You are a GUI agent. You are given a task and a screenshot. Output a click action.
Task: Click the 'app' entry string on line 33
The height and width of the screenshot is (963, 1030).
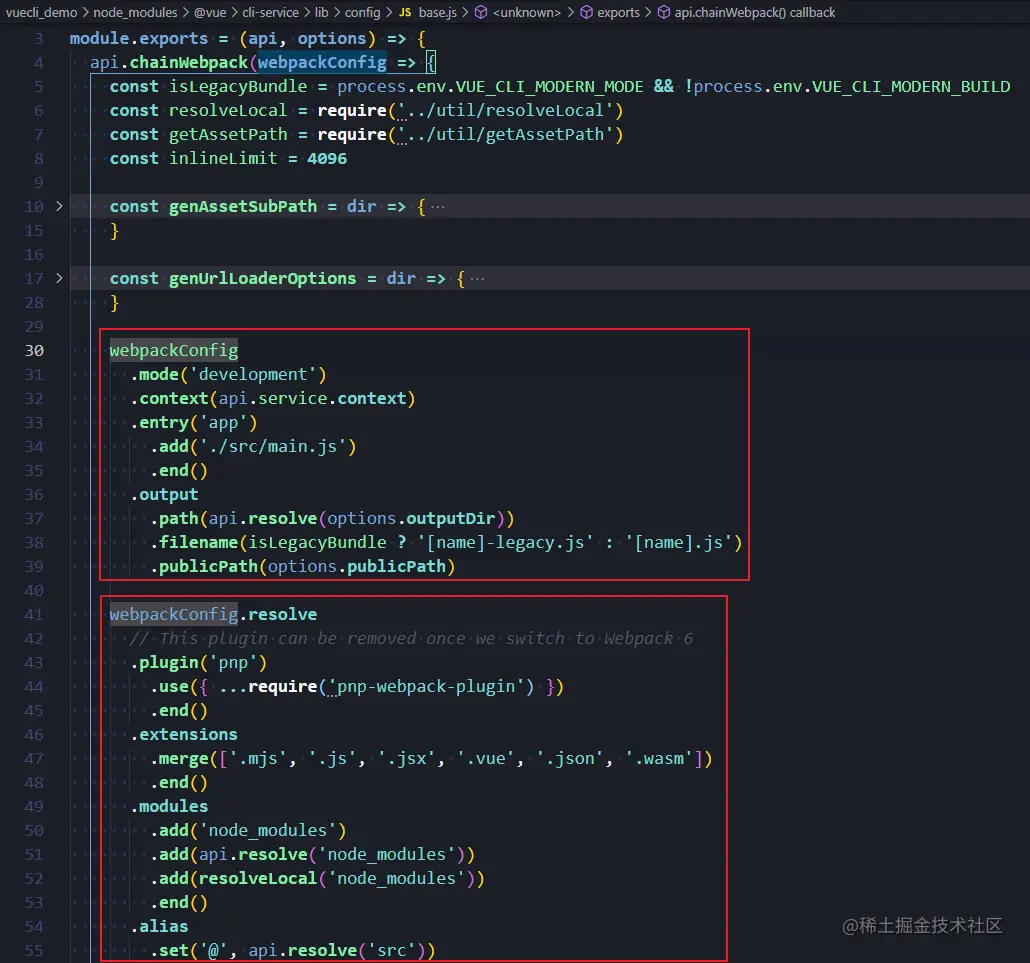(x=223, y=423)
